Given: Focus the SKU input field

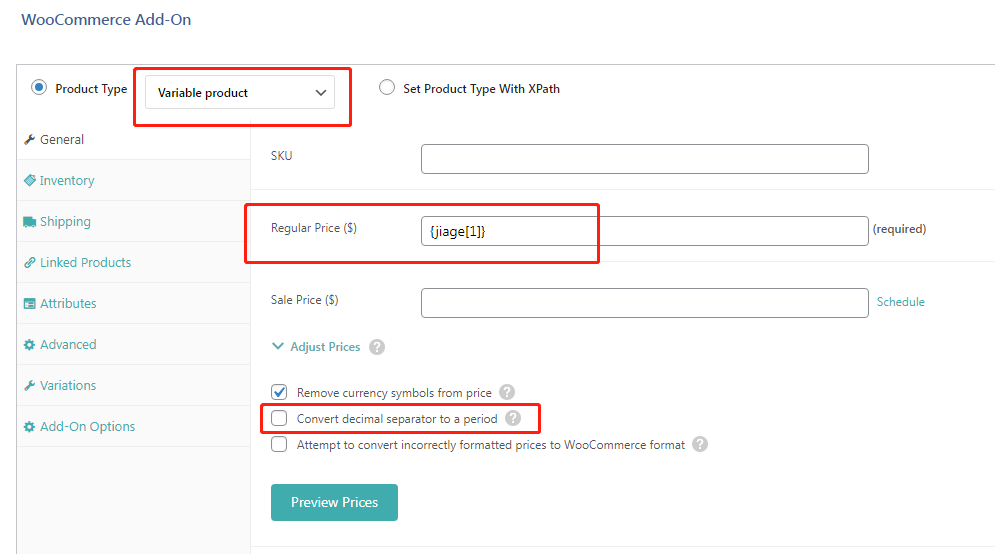Looking at the screenshot, I should coord(645,159).
